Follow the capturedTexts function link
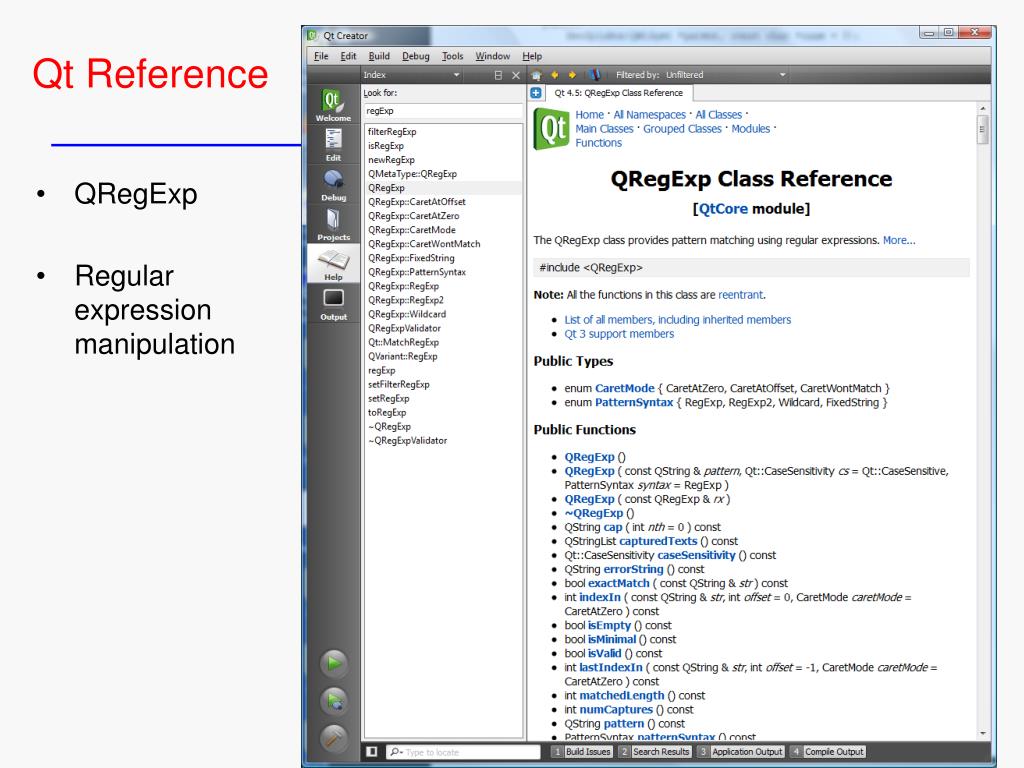The width and height of the screenshot is (1024, 768). 658,541
